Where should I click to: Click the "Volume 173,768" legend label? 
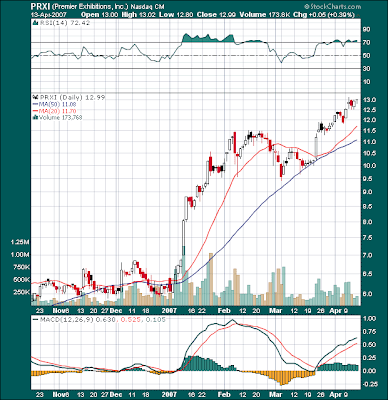click(60, 117)
